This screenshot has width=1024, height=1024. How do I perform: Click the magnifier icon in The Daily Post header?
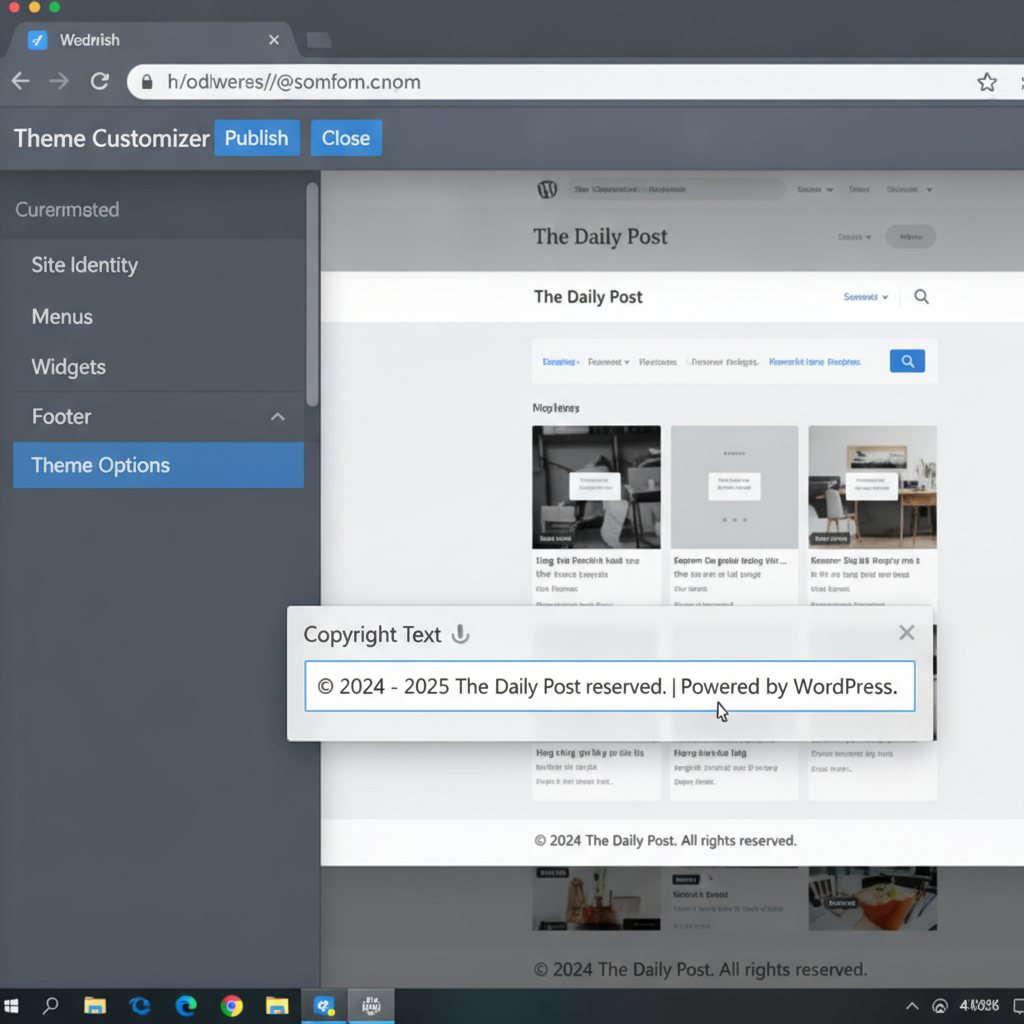click(921, 296)
